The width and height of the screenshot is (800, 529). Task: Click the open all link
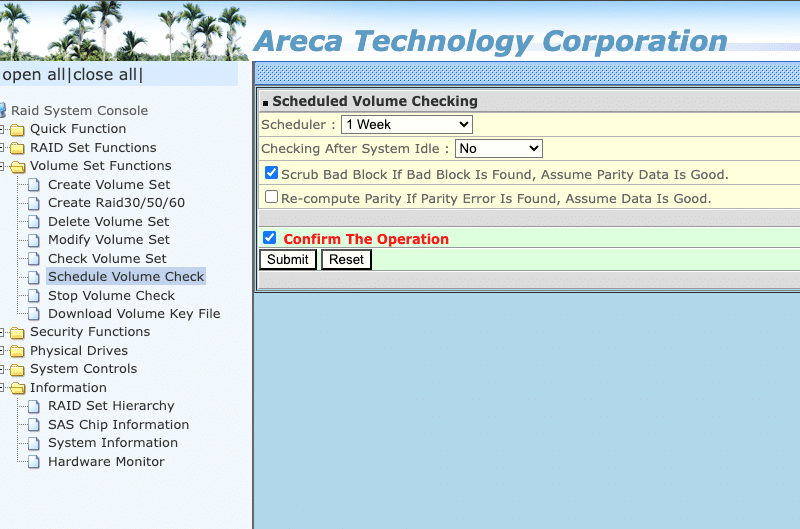(34, 75)
